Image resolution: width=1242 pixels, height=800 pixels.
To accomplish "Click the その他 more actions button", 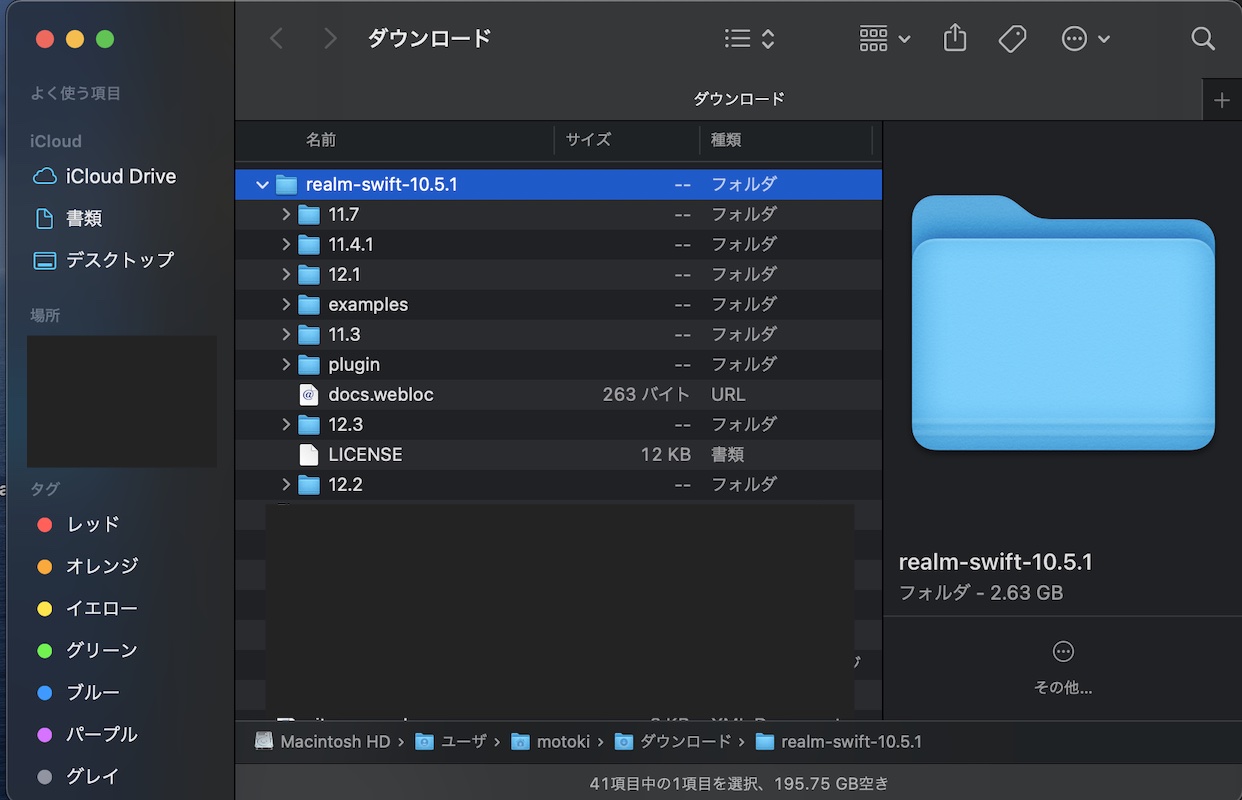I will [1063, 667].
